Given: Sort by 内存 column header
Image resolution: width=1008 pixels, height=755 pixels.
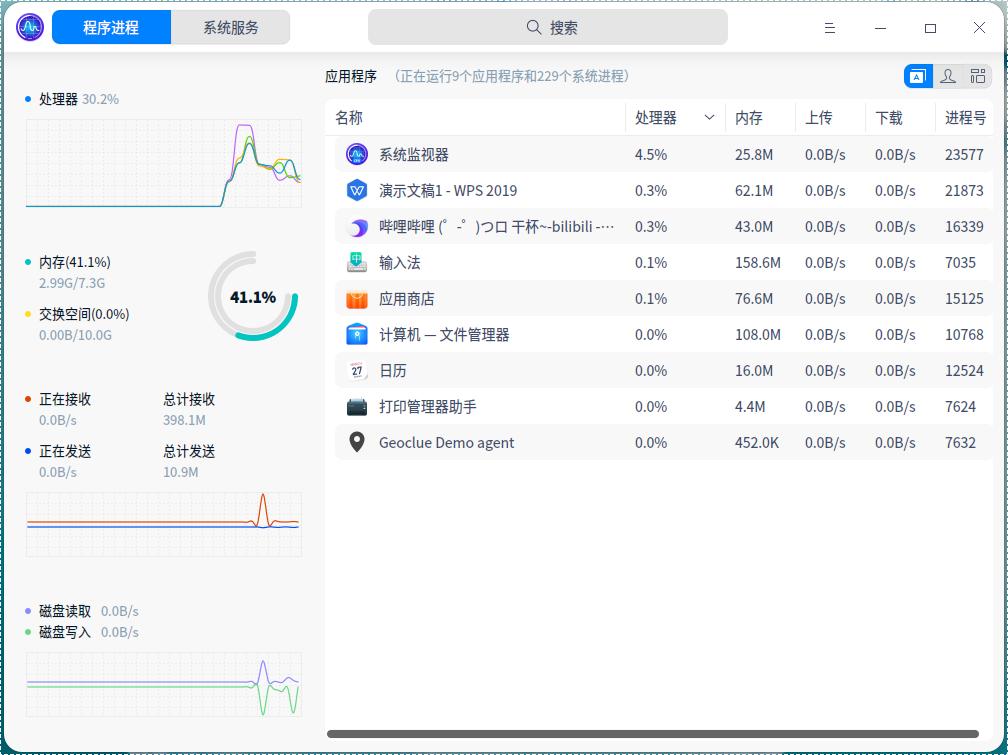Looking at the screenshot, I should [x=749, y=118].
